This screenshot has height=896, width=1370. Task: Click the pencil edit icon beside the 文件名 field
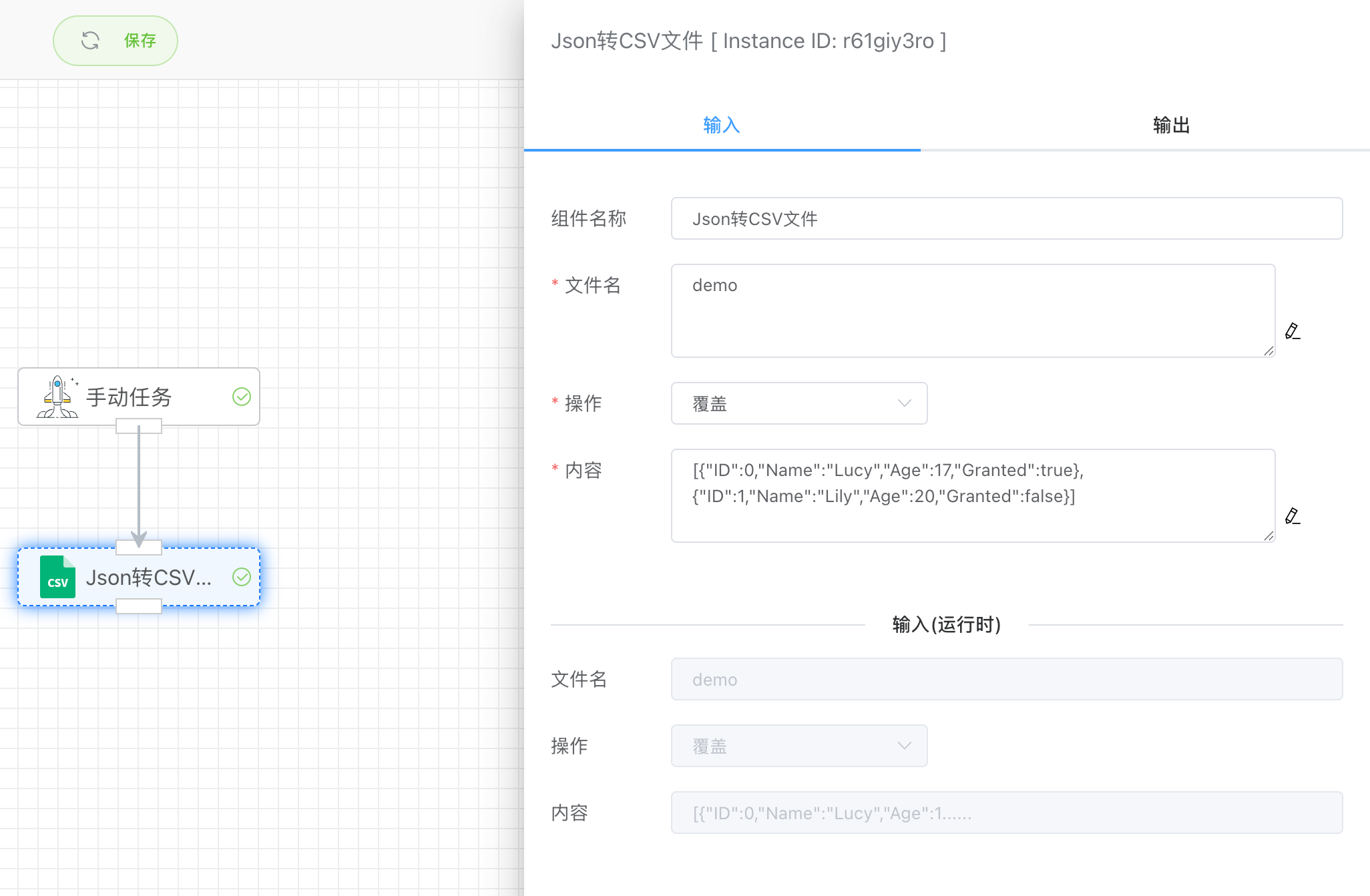(1293, 330)
